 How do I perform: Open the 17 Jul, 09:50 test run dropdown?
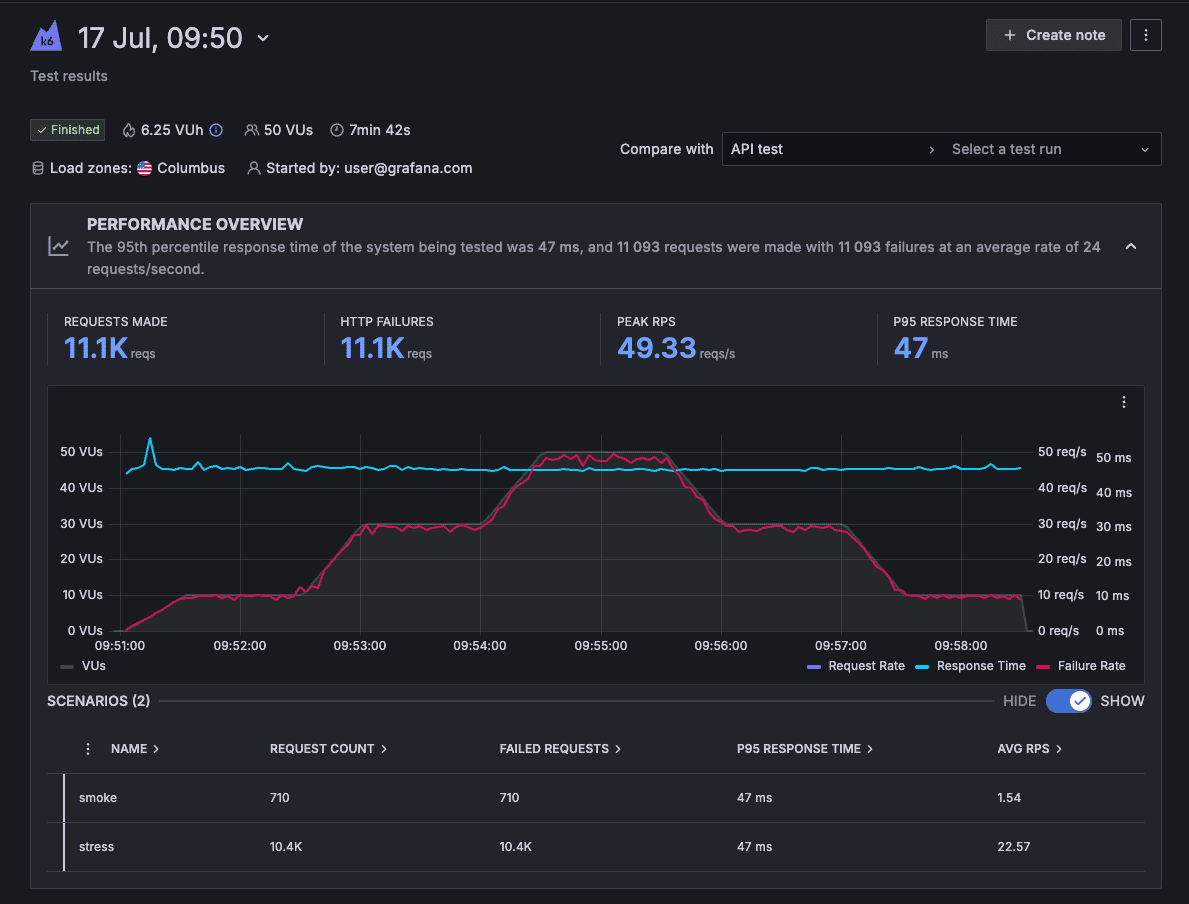[x=261, y=38]
